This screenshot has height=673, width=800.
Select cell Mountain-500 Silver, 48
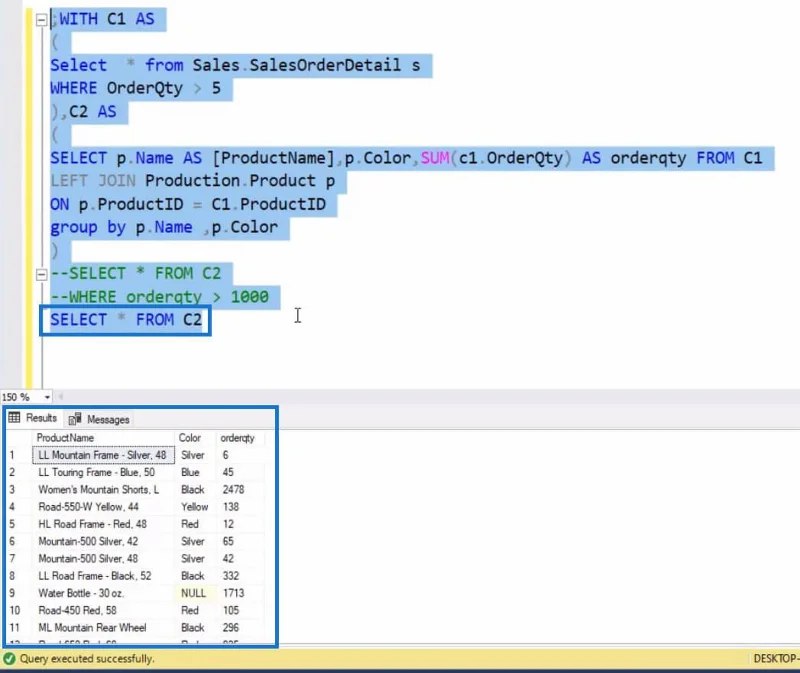104,559
